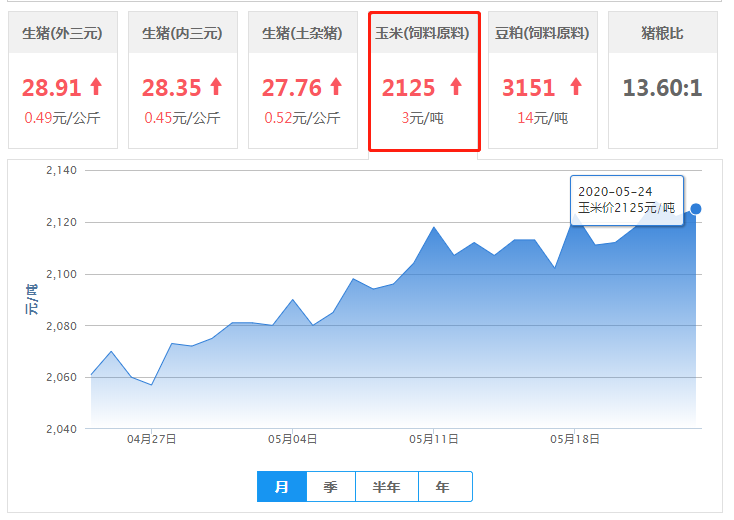Choose the 生猪(土杂猪) card header
The height and width of the screenshot is (520, 734).
tap(302, 33)
